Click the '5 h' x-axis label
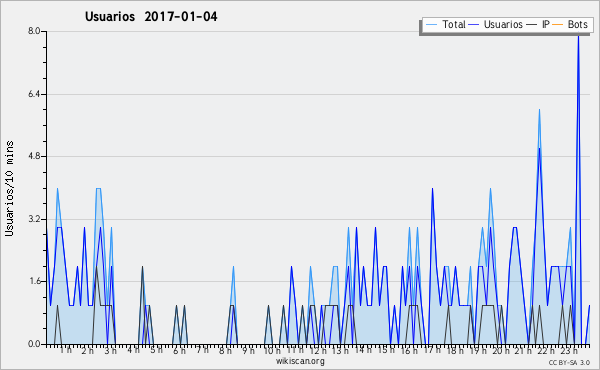 tap(156, 350)
